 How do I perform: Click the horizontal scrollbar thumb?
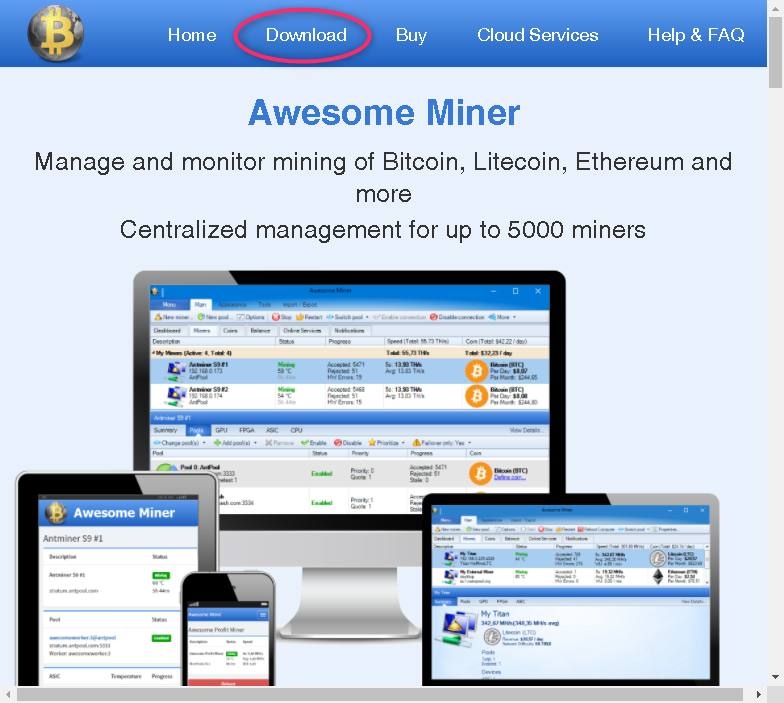tap(380, 694)
